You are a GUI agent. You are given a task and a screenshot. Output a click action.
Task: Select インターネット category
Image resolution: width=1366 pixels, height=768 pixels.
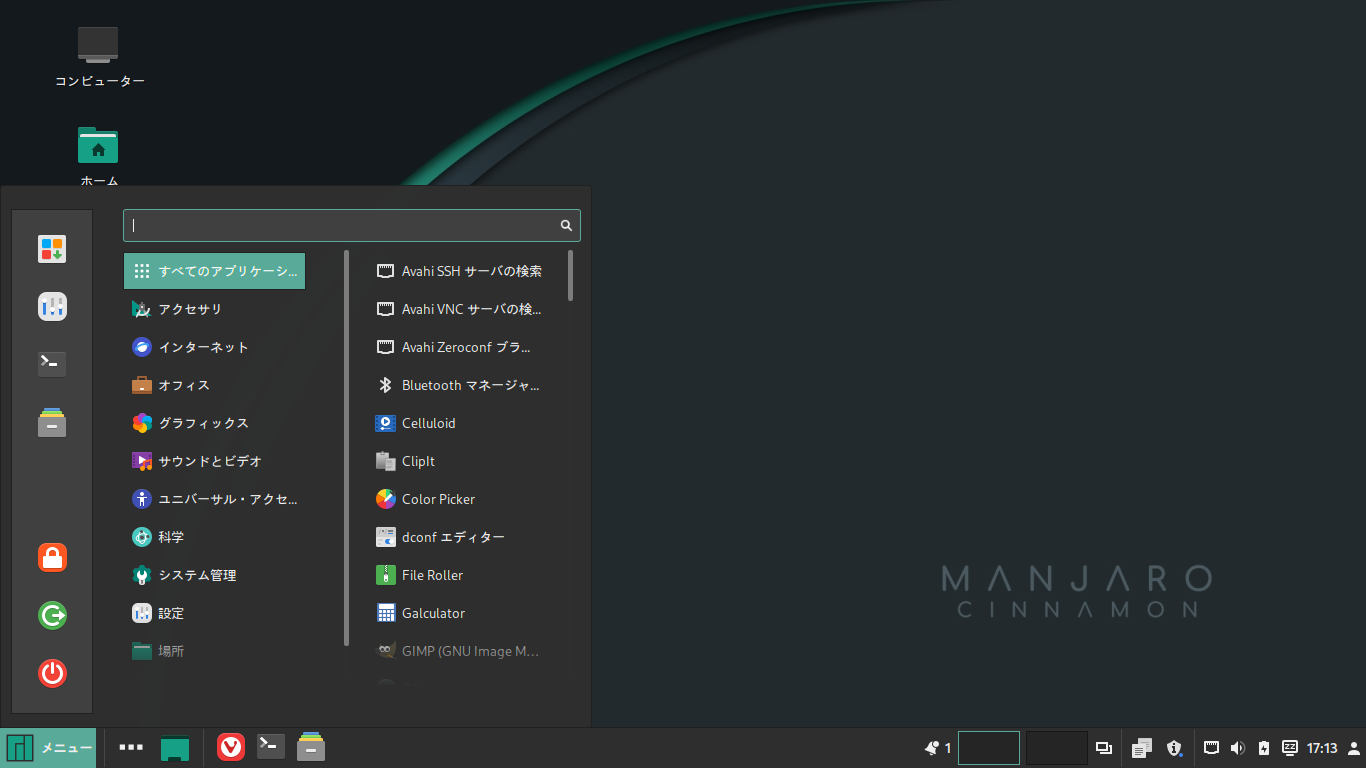point(214,347)
